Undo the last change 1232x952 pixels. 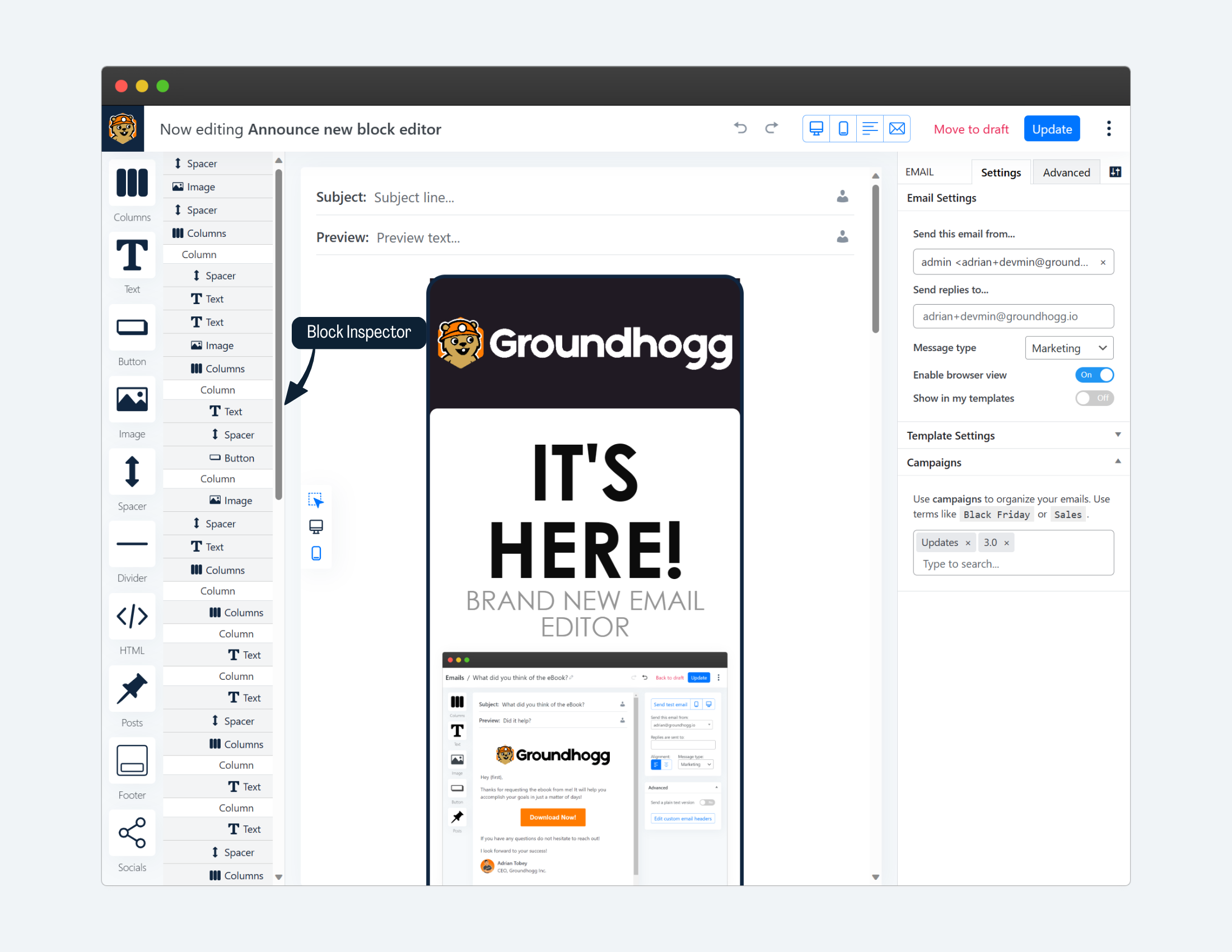pyautogui.click(x=740, y=129)
